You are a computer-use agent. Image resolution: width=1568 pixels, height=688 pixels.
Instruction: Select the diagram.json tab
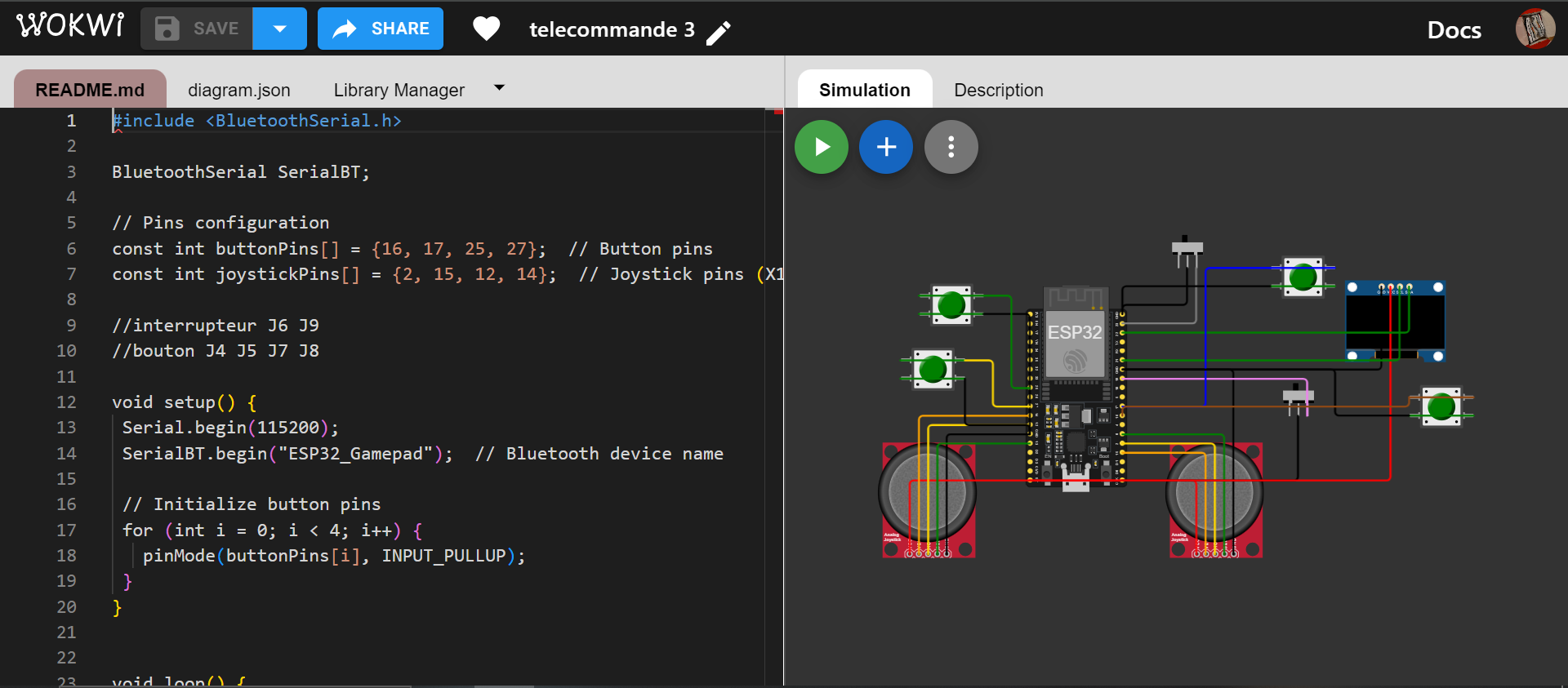(x=238, y=90)
